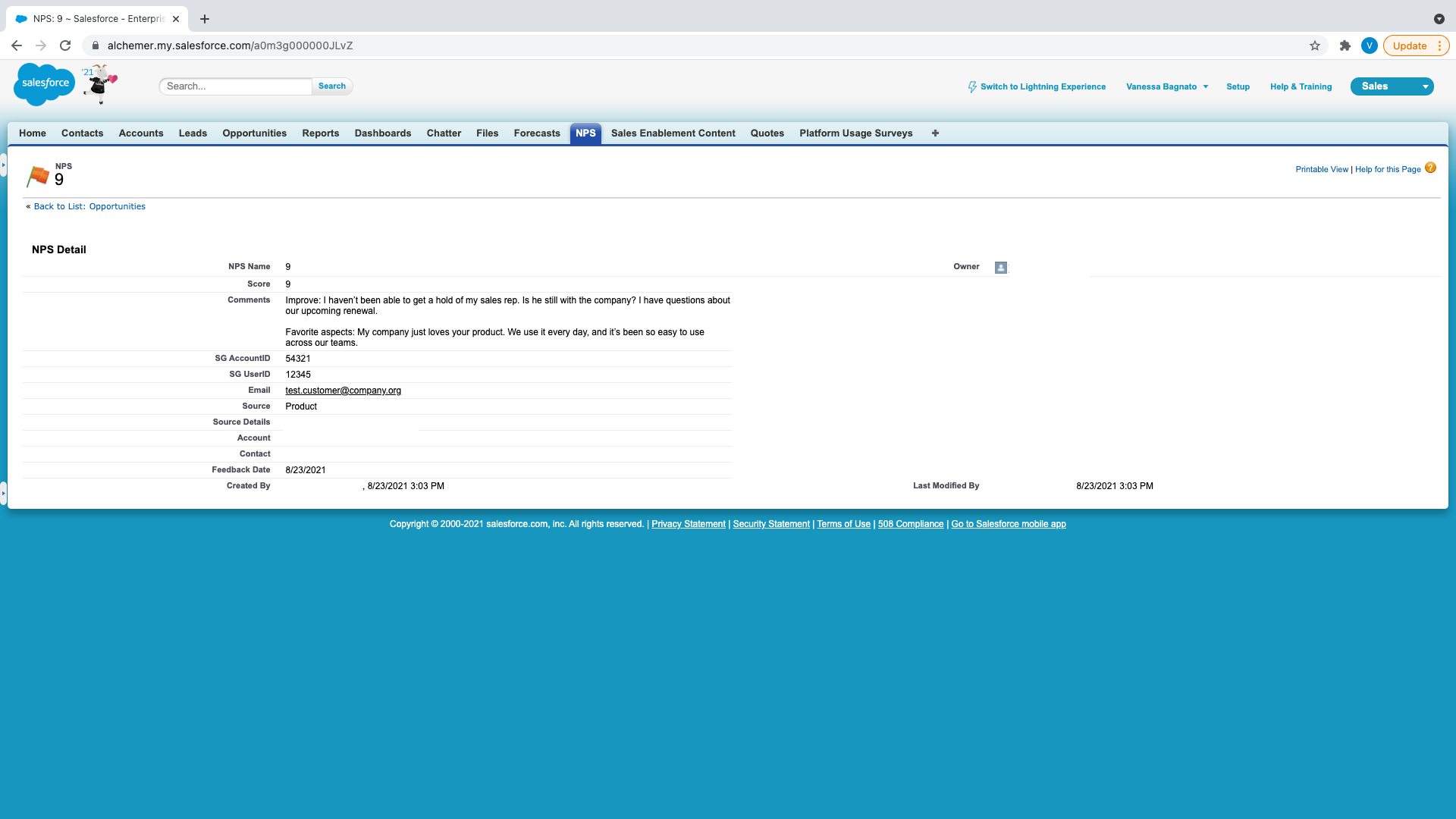Go to Platform Usage Surveys tab
This screenshot has height=819, width=1456.
(855, 133)
